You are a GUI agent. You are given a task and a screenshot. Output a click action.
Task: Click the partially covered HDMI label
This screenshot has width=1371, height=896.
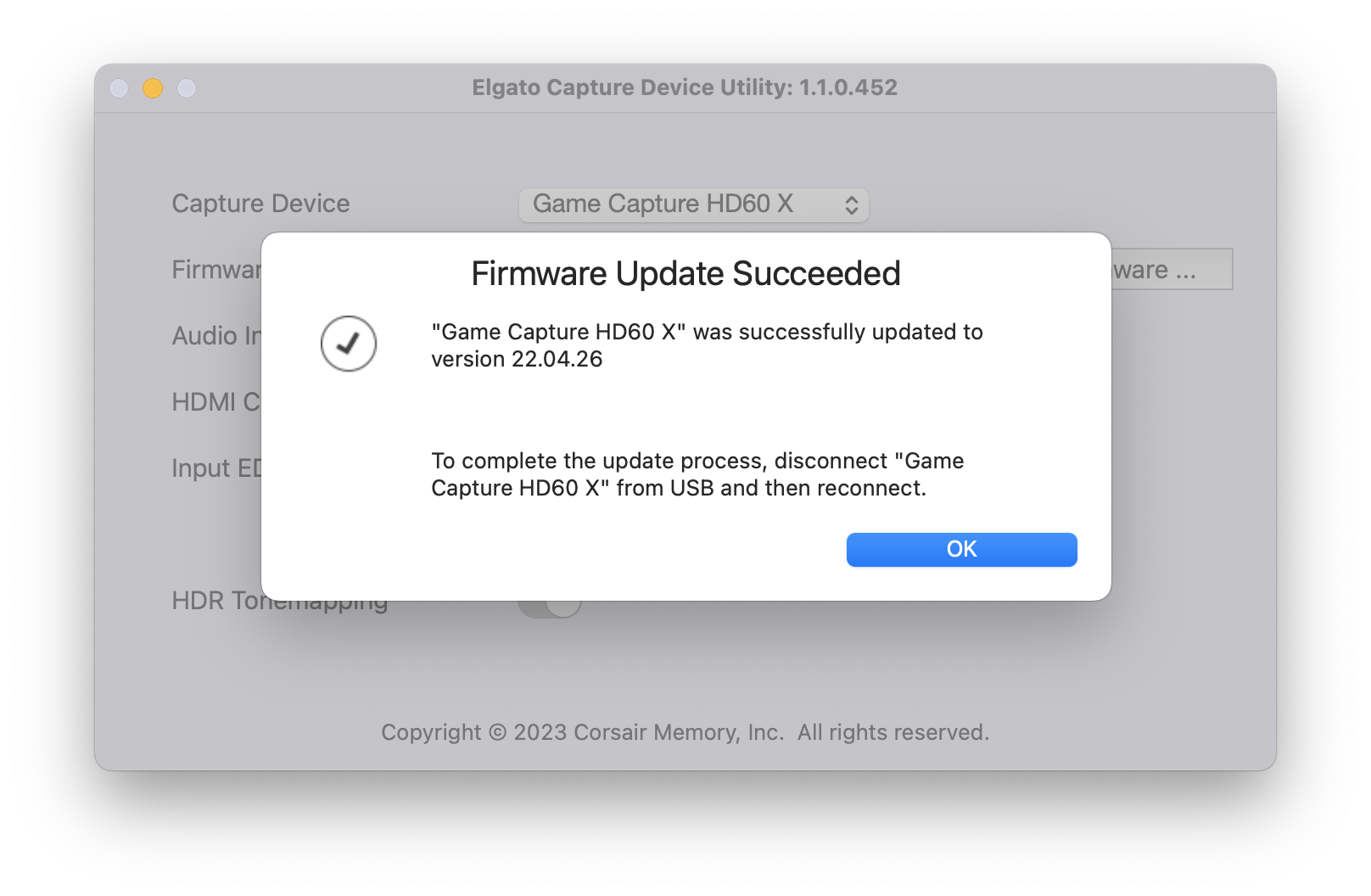[x=216, y=402]
